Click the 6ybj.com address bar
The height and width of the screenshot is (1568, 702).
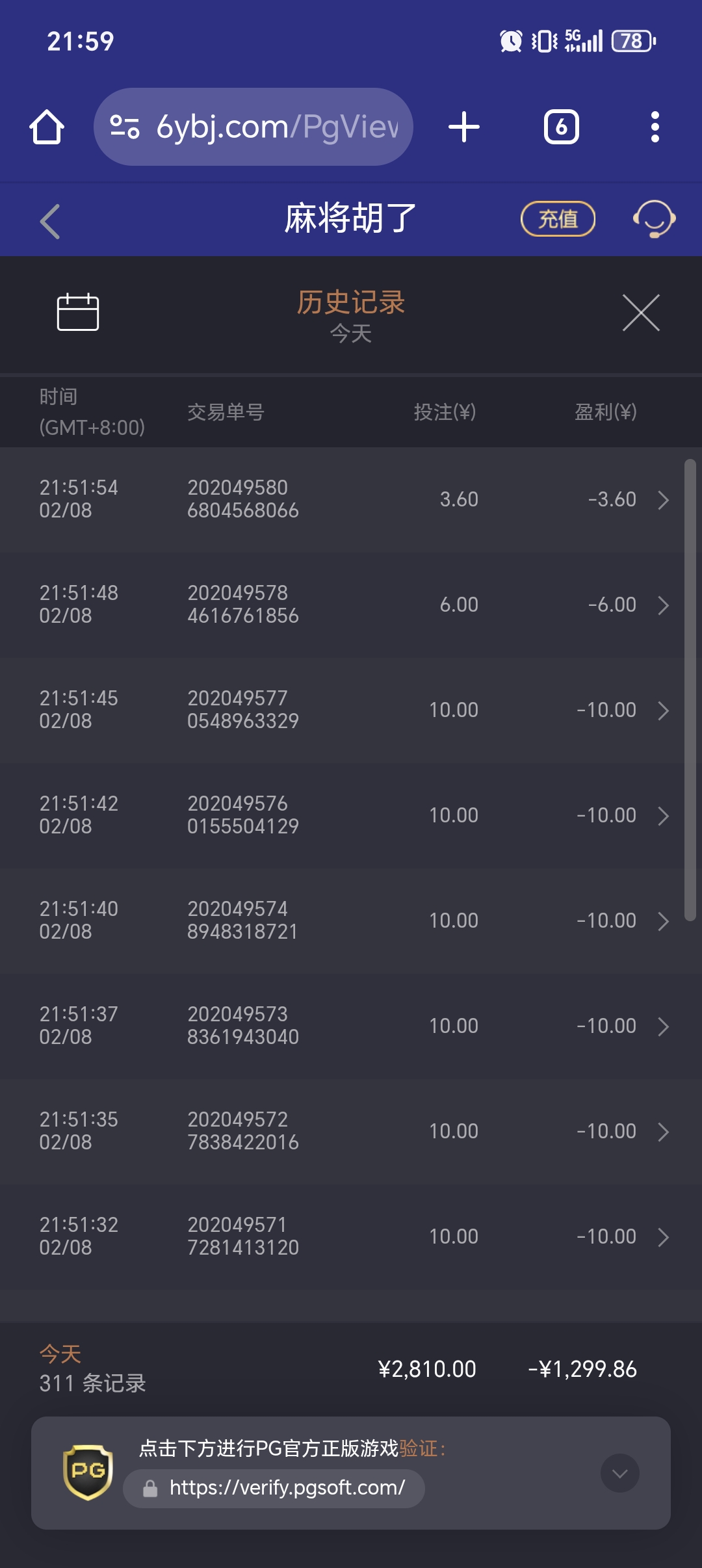click(276, 127)
